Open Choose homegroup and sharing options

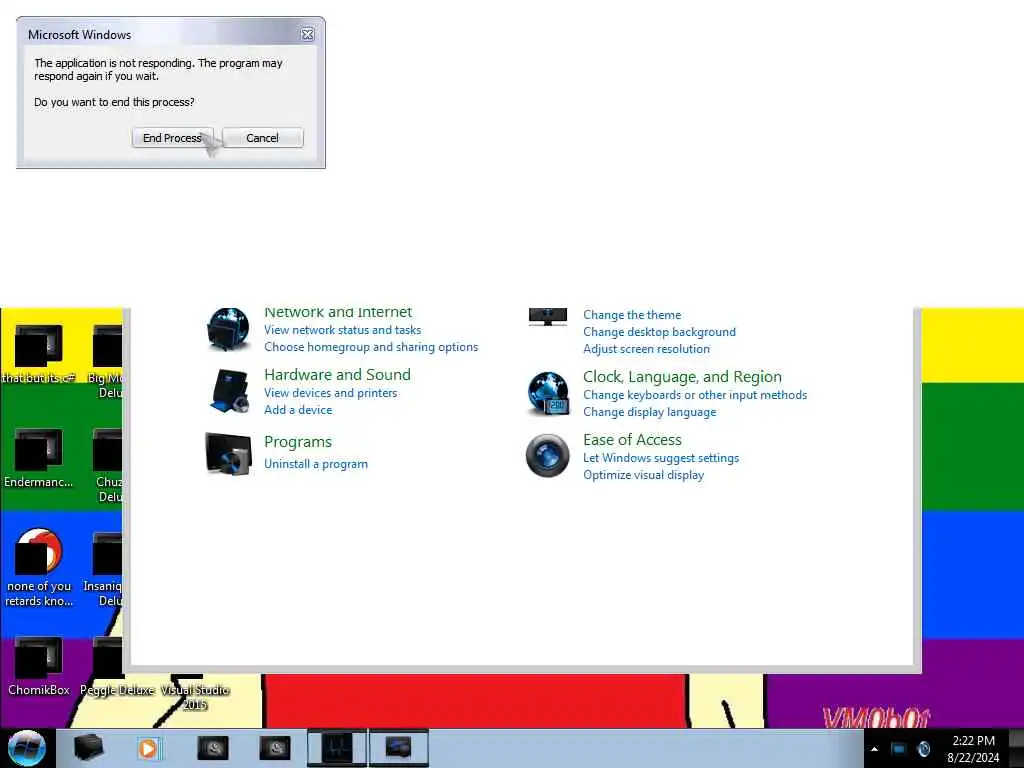[x=371, y=347]
